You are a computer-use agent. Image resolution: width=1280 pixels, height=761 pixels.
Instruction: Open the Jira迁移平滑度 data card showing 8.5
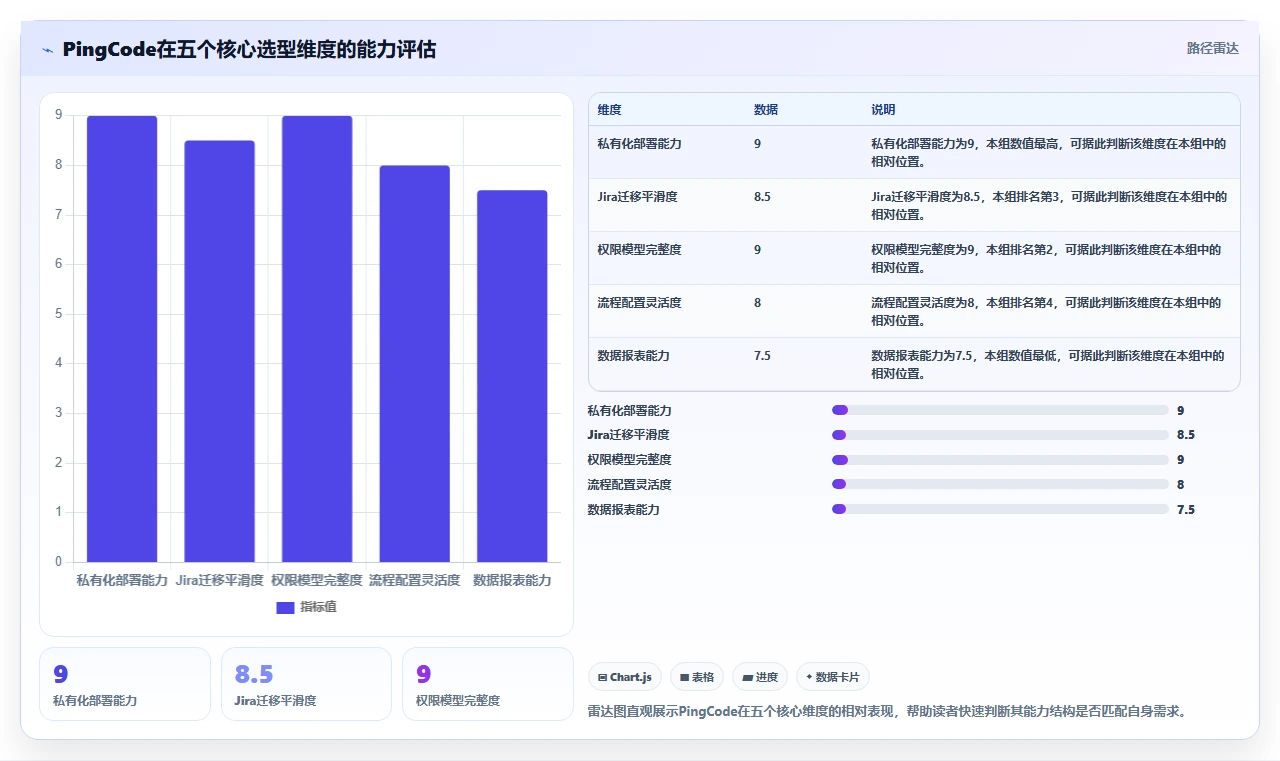click(x=306, y=684)
